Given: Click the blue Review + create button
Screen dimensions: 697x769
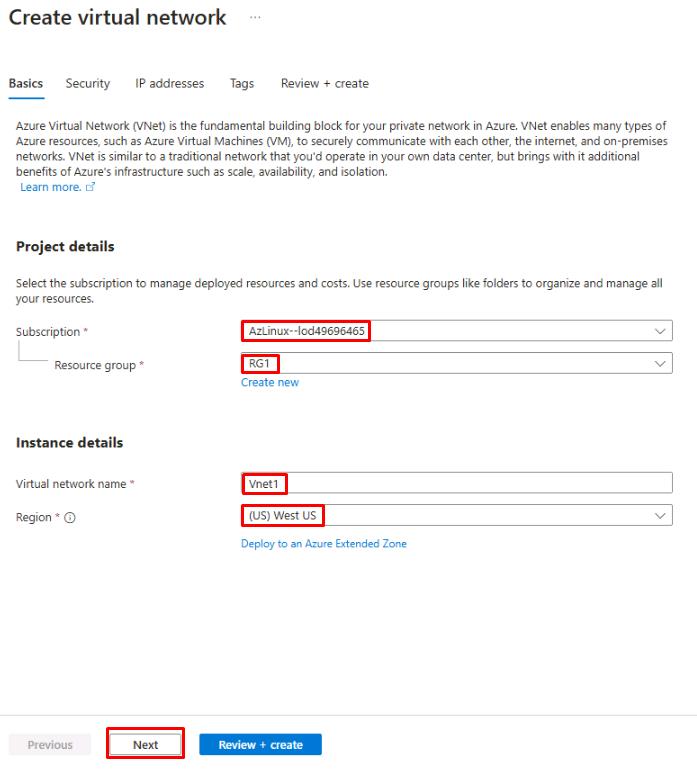Looking at the screenshot, I should [260, 744].
